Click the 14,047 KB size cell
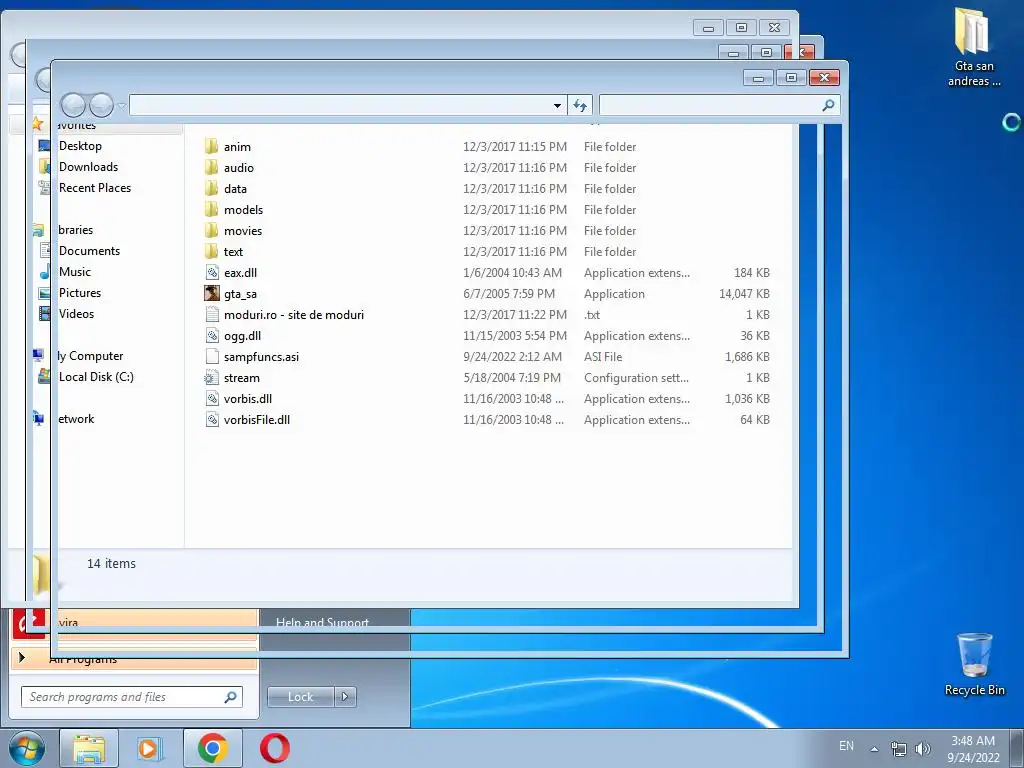 click(744, 294)
